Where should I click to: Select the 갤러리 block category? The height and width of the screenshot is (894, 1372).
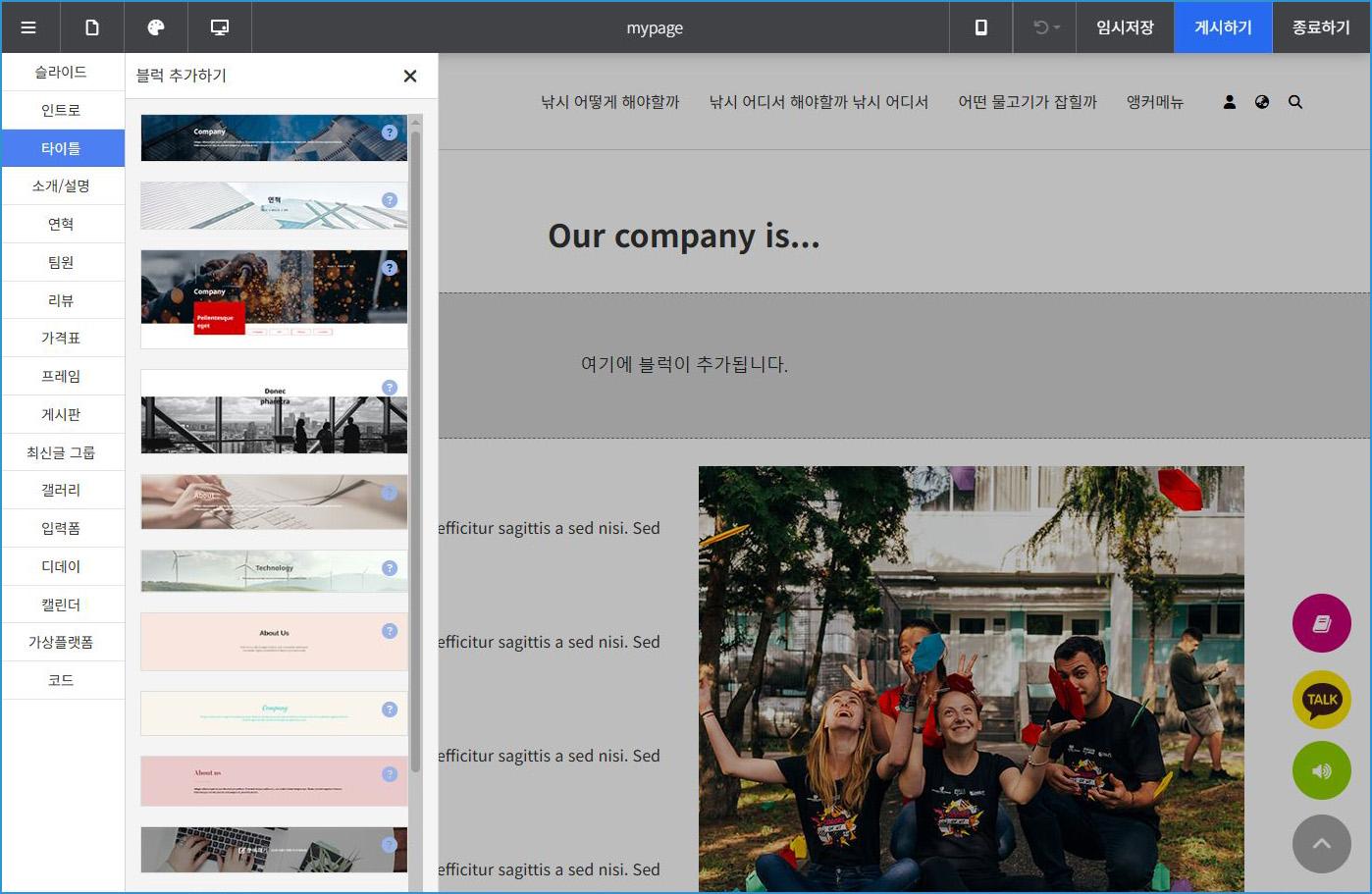61,490
